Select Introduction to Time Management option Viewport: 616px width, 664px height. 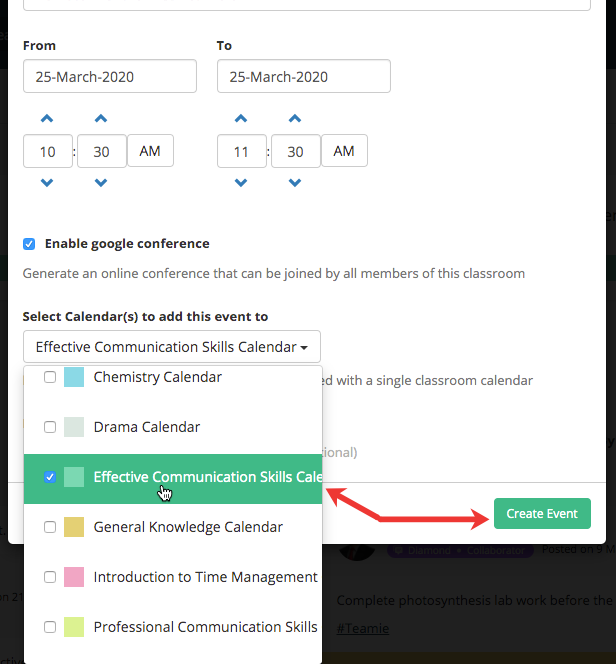click(173, 577)
